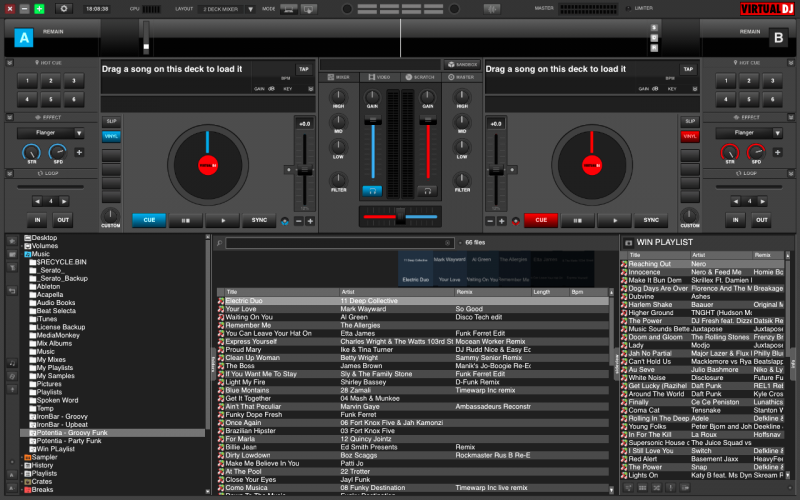Open deck A Flanger effect dropdown
The image size is (800, 500).
(x=79, y=133)
